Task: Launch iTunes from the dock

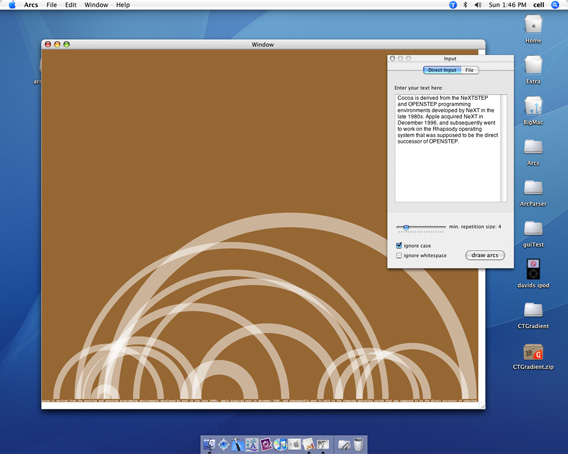Action: point(280,444)
